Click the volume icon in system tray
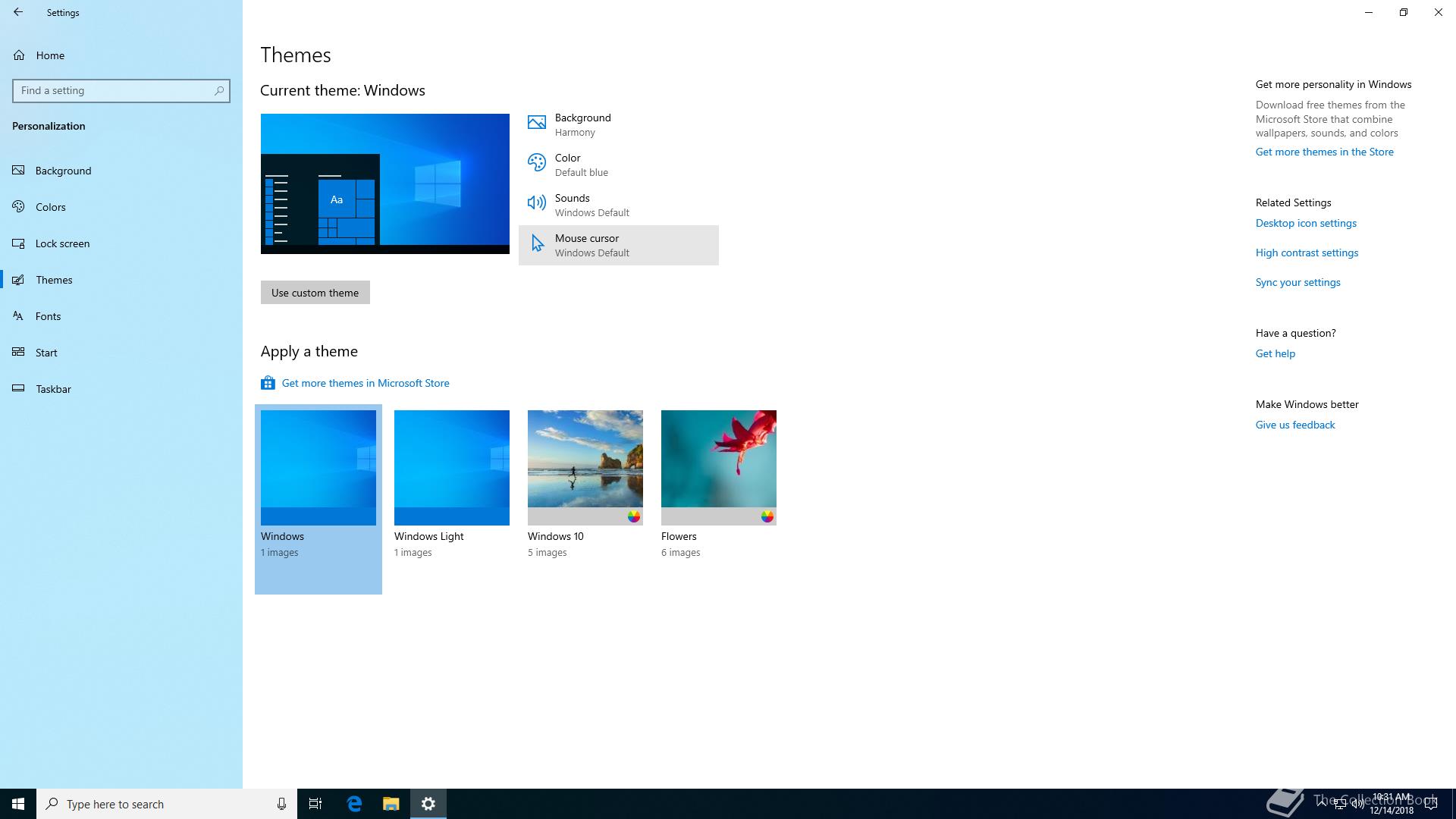Image resolution: width=1456 pixels, height=819 pixels. coord(1357,804)
